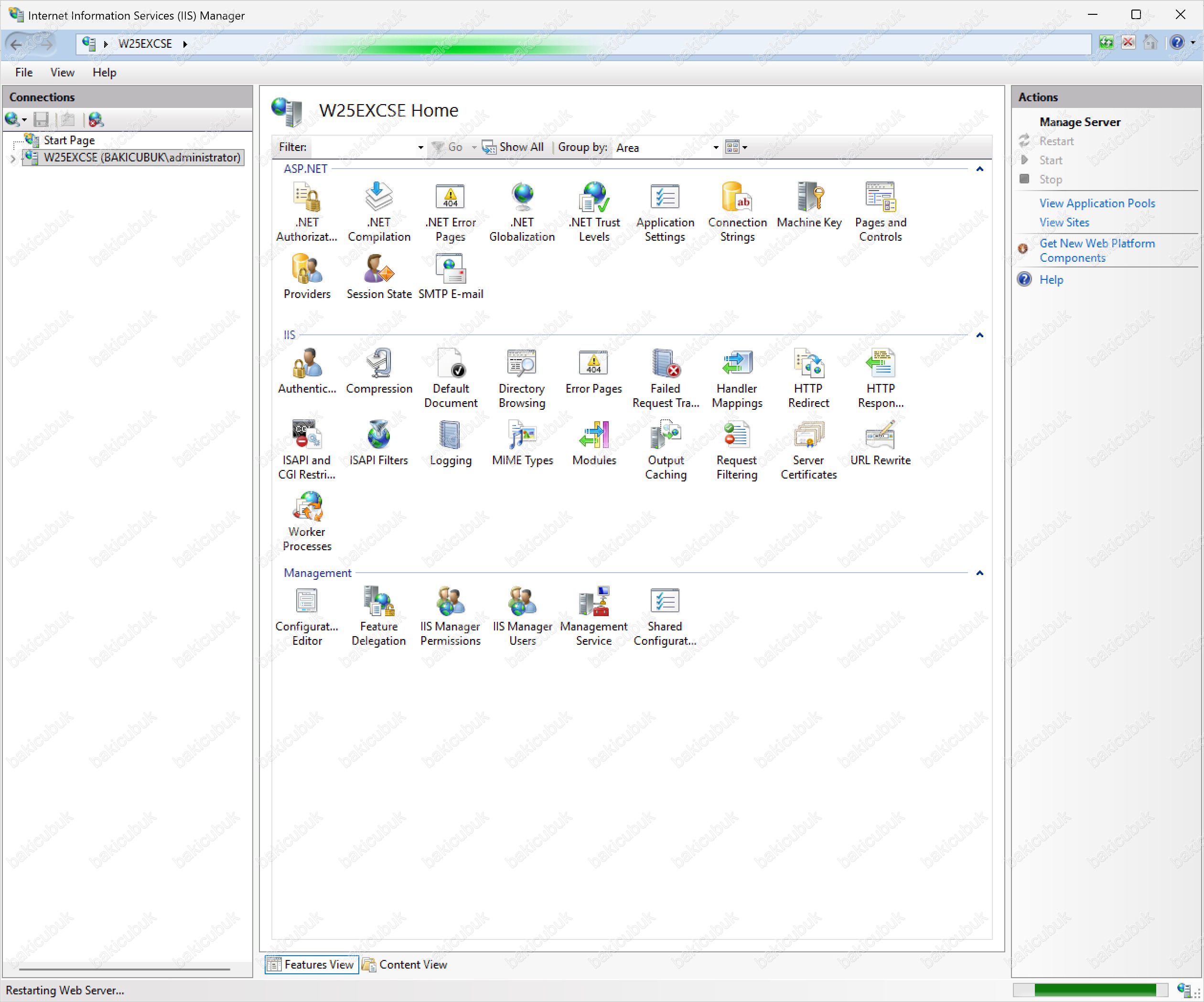Open HTTP Redirect feature
This screenshot has width=1204, height=1002.
pyautogui.click(x=809, y=378)
